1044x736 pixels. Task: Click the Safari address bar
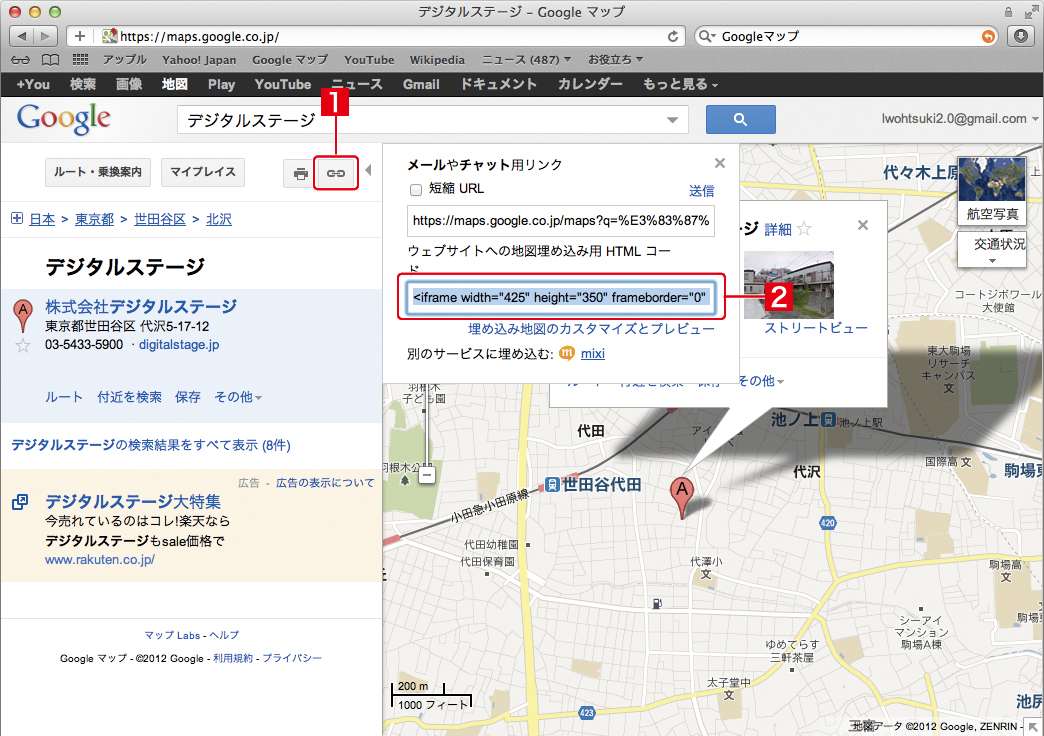[x=393, y=36]
